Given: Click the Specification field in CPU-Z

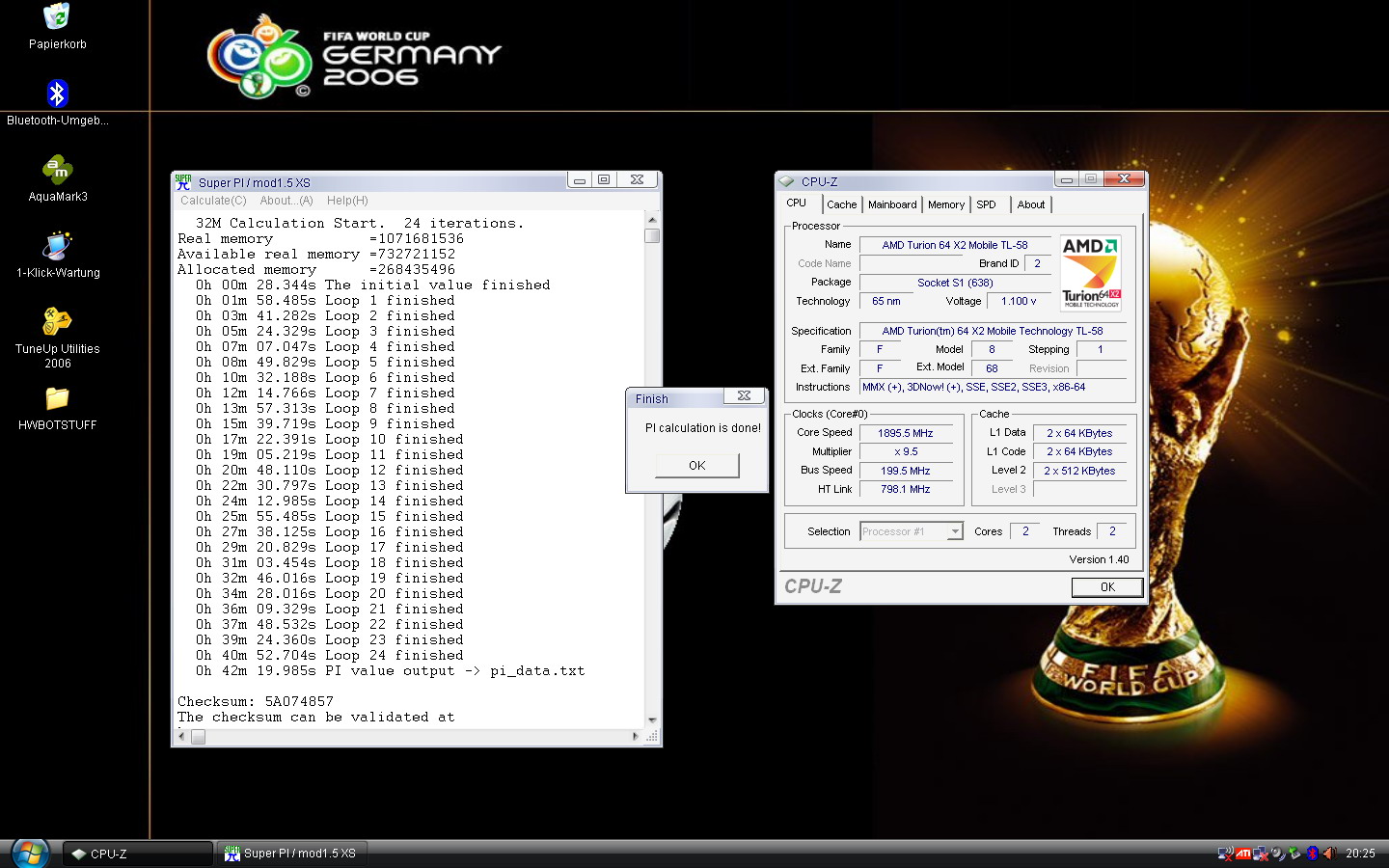Looking at the screenshot, I should point(992,331).
